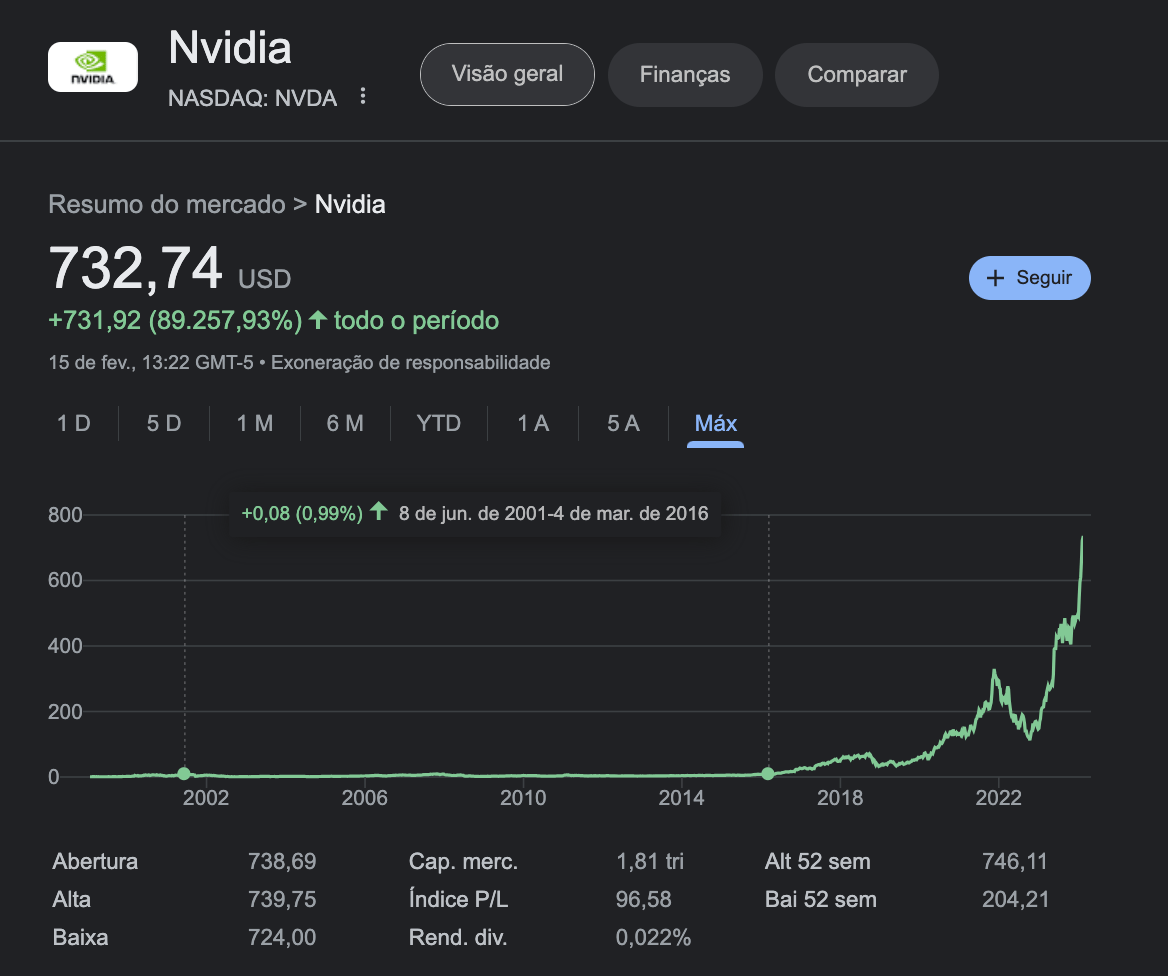Select the 1 D time range
The image size is (1168, 976).
(74, 423)
